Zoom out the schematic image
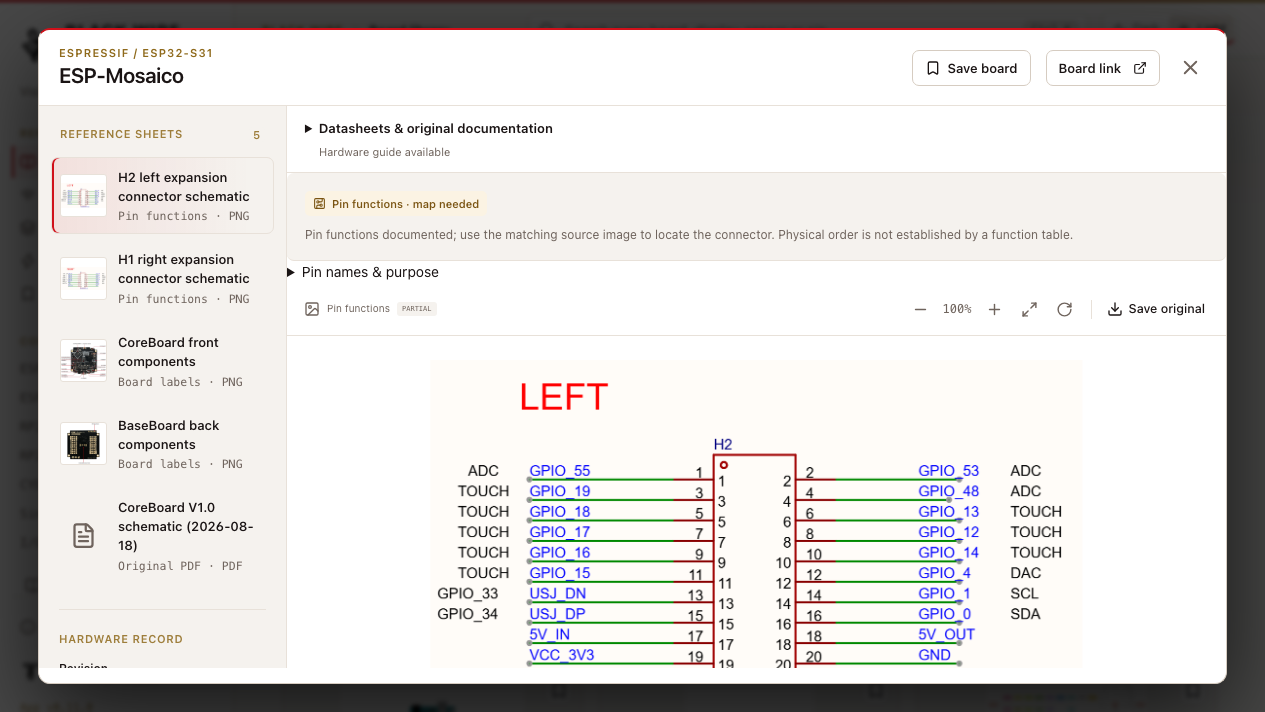The image size is (1265, 712). click(920, 310)
